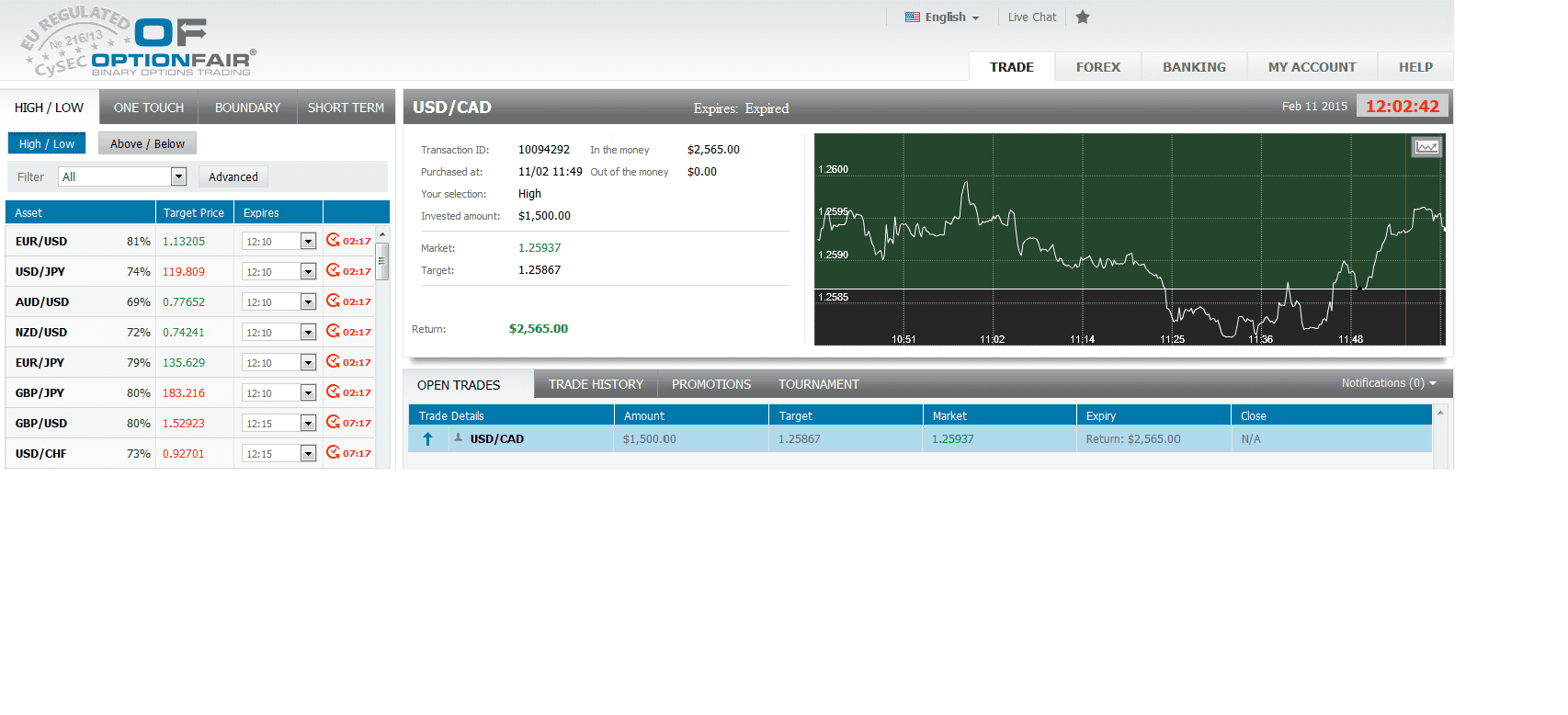The image size is (1568, 715).
Task: Open the Notifications dropdown
Action: click(1388, 383)
